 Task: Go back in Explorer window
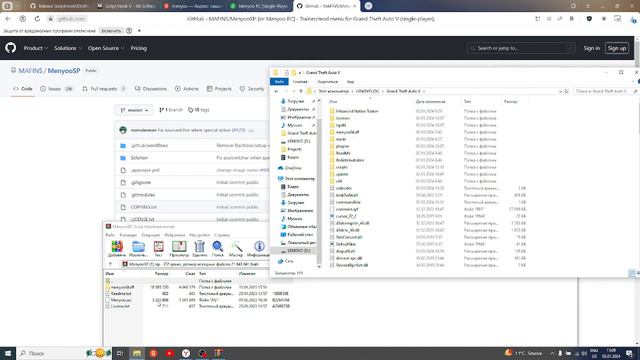click(x=276, y=91)
